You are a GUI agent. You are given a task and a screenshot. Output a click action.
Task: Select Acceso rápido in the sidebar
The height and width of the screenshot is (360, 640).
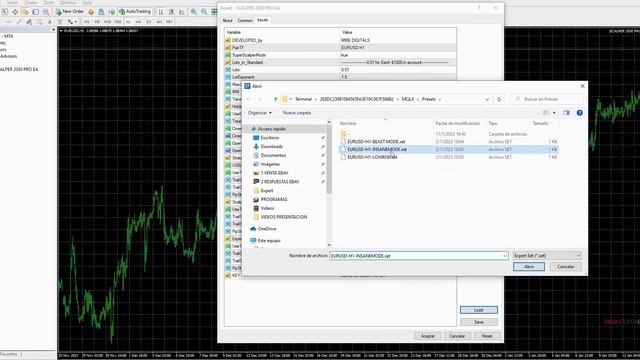[271, 129]
